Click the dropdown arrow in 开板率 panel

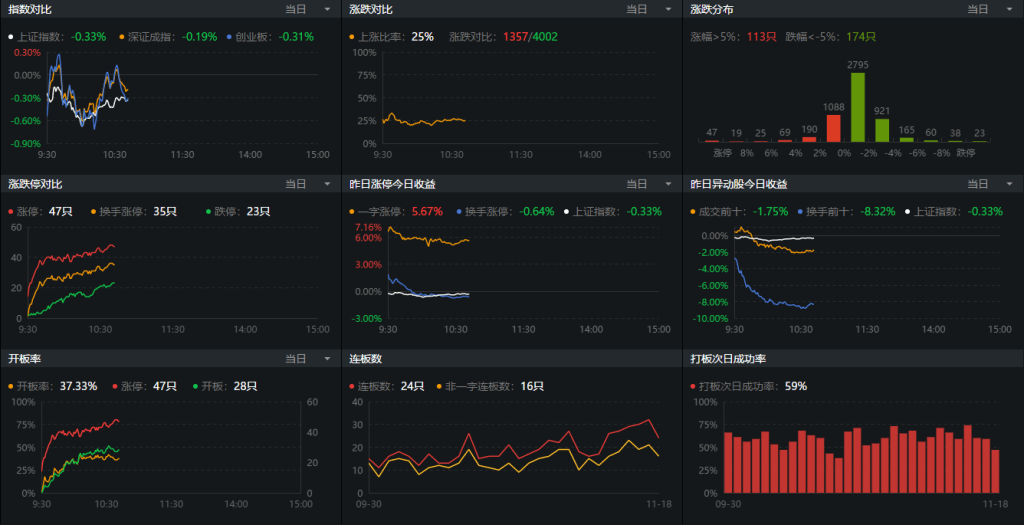point(326,359)
